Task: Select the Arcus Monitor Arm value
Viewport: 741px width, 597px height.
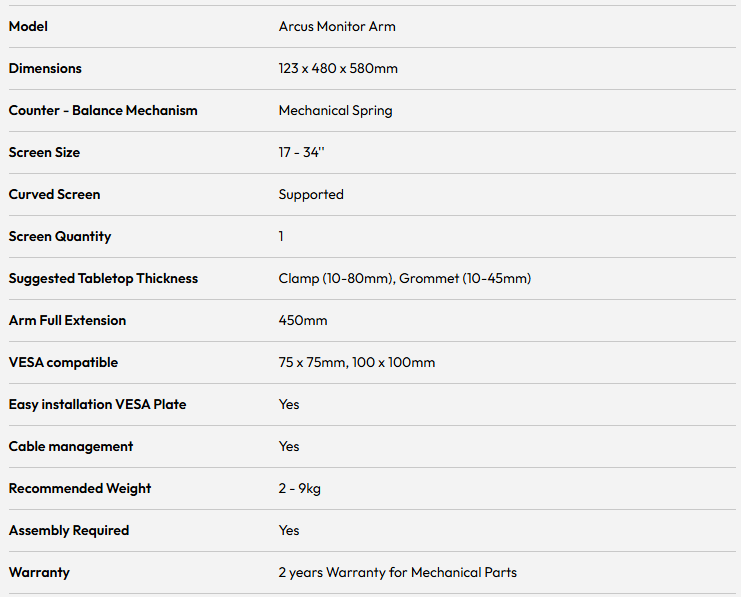Action: pos(337,26)
